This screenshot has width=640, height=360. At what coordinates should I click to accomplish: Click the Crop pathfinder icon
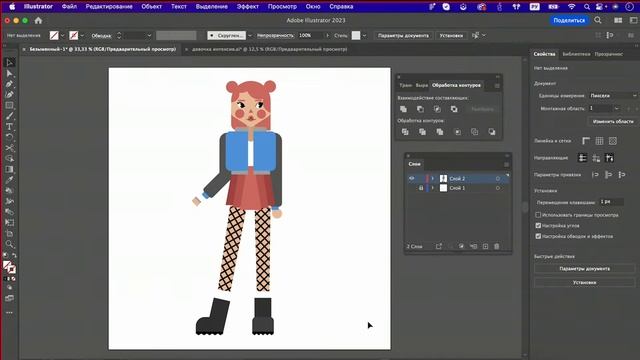[458, 132]
